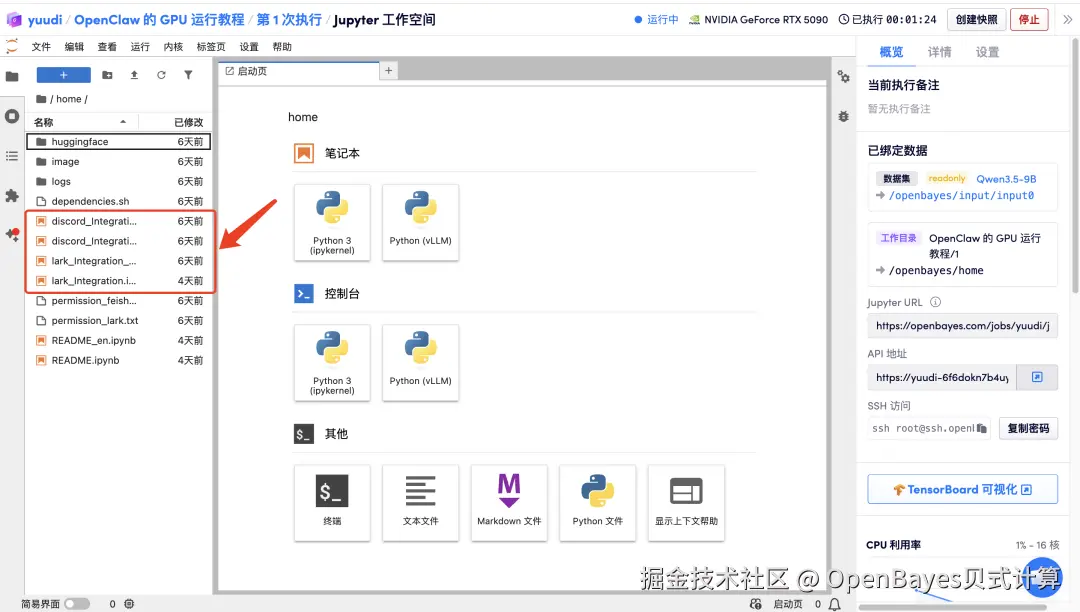
Task: Click the Jupyter URL info icon
Action: click(x=935, y=302)
